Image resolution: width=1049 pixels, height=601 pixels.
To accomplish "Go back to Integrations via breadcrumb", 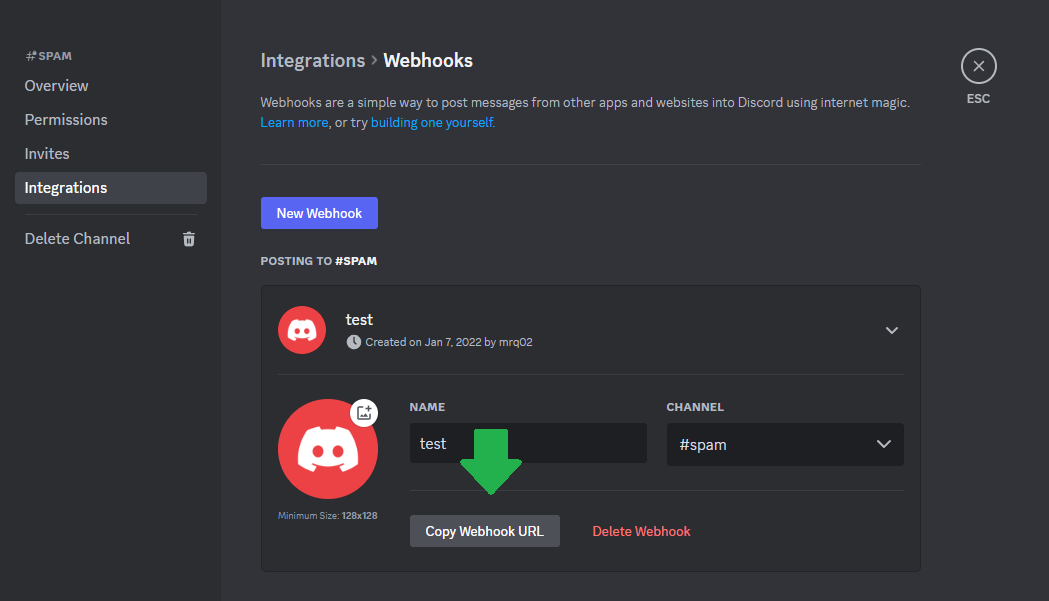I will 312,60.
